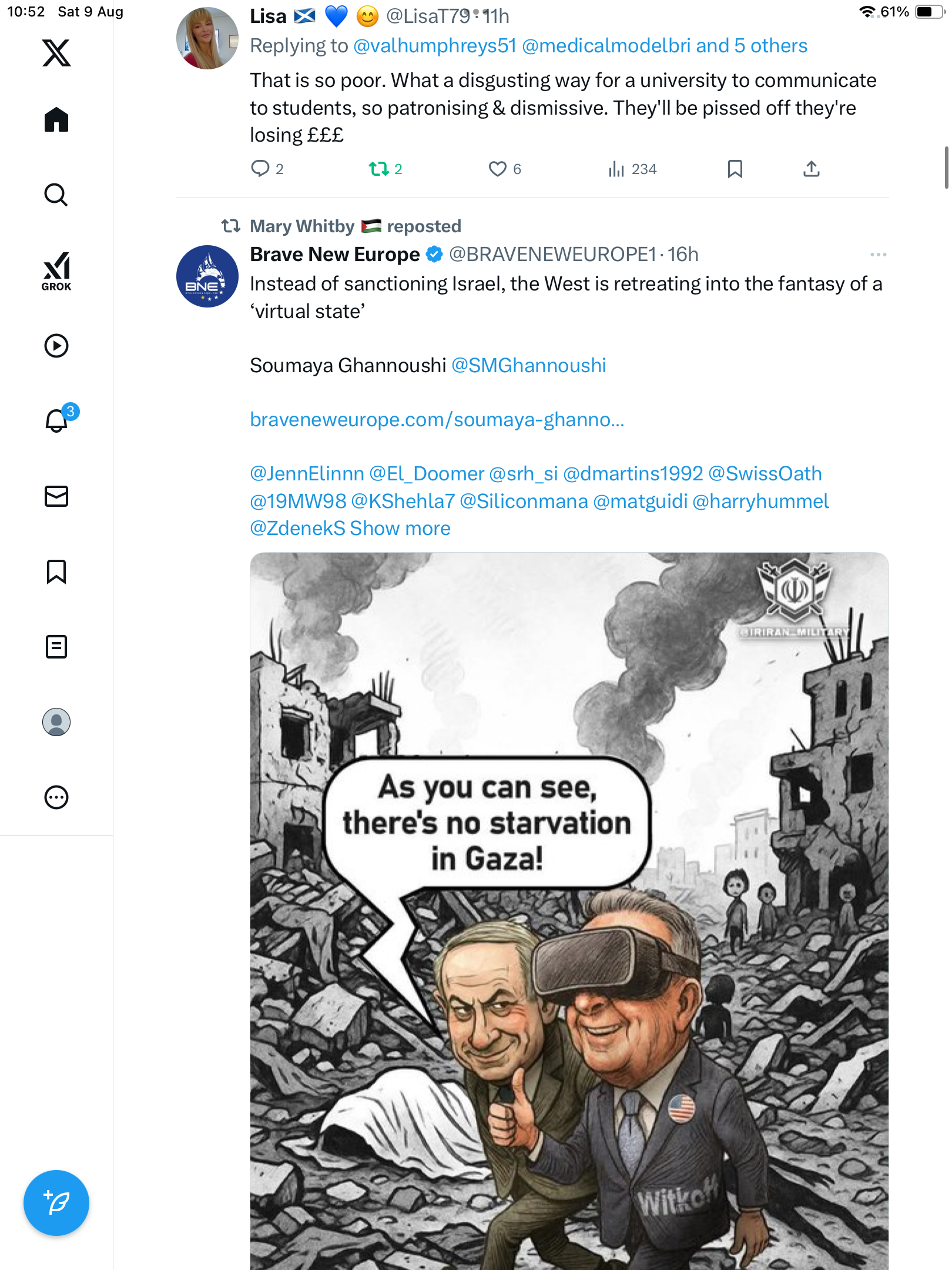Open the sidebar Bookmarks icon
This screenshot has height=1270, width=952.
pos(56,571)
